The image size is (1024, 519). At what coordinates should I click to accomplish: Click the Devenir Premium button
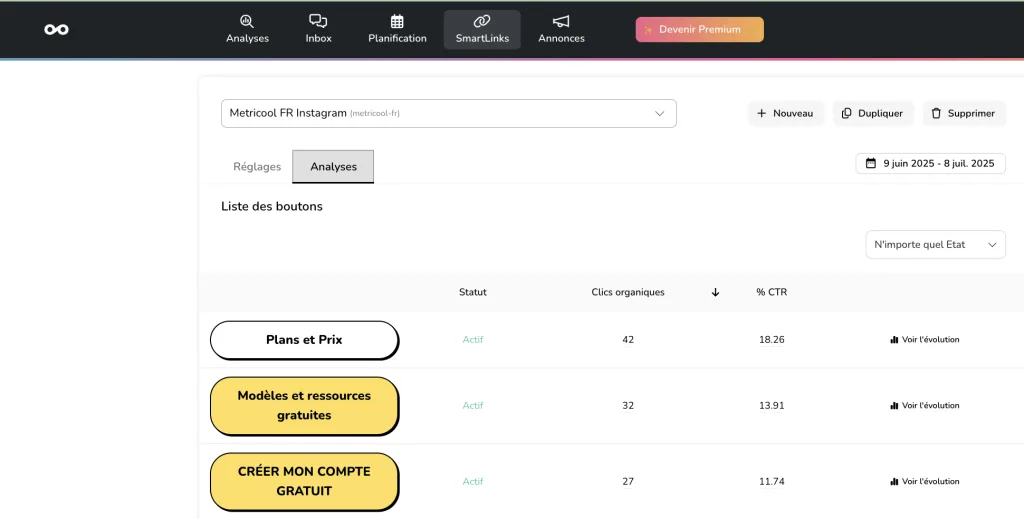699,30
